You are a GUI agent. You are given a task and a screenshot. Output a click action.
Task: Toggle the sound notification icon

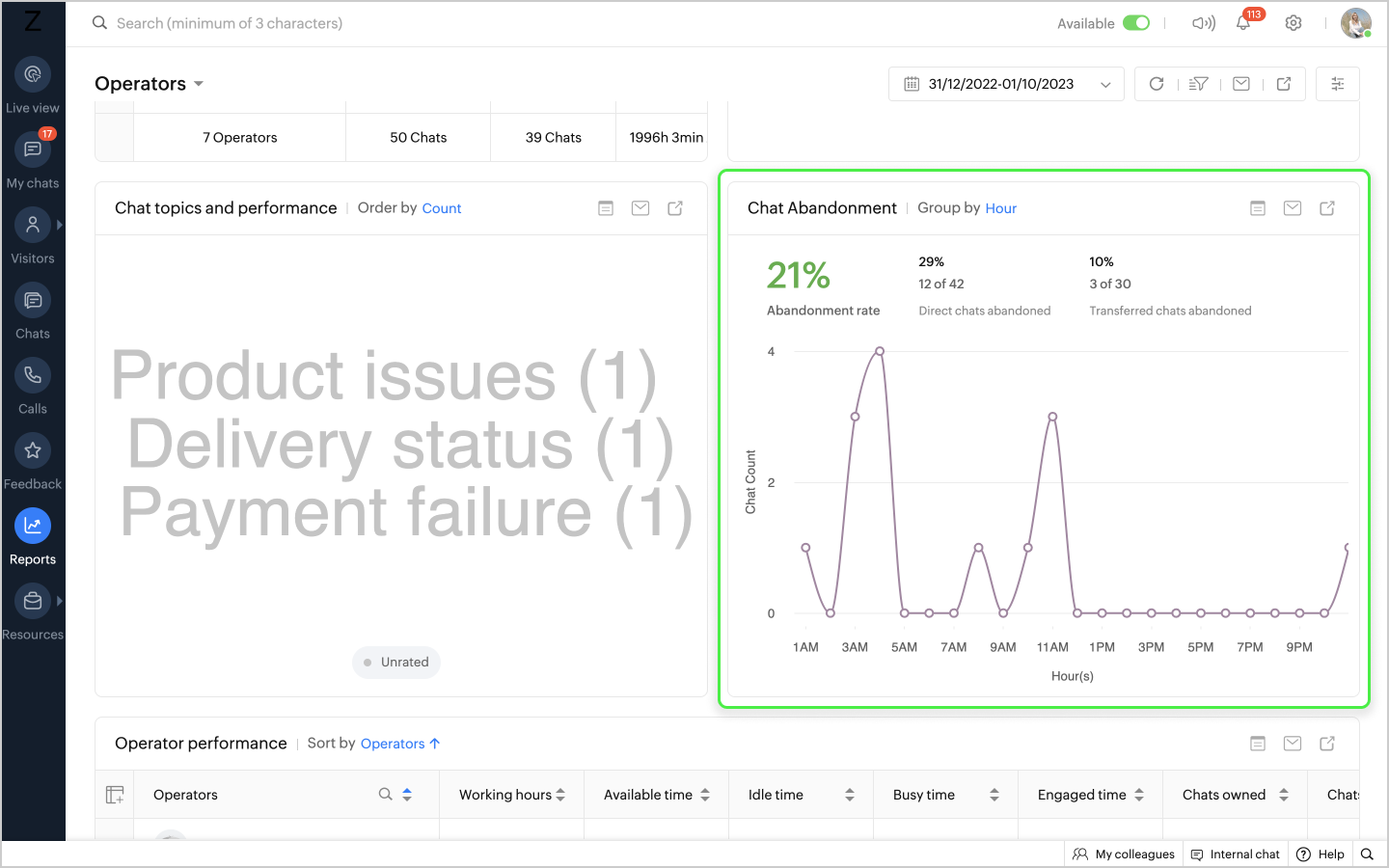click(x=1203, y=23)
